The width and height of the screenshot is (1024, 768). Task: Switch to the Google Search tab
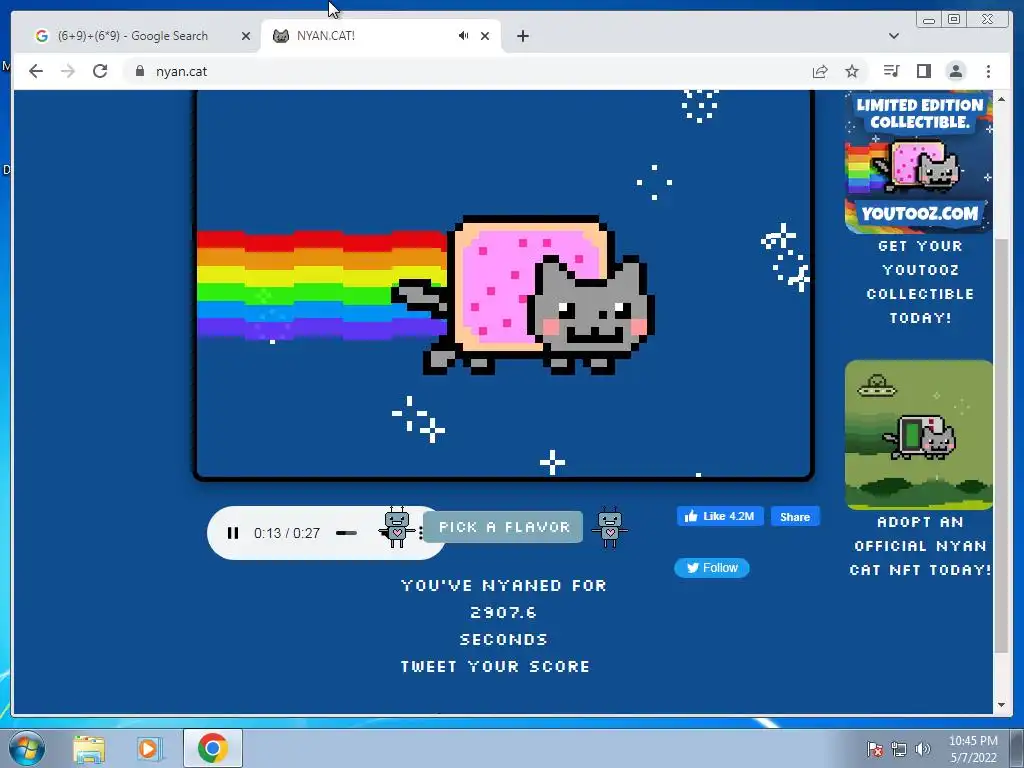pos(133,36)
